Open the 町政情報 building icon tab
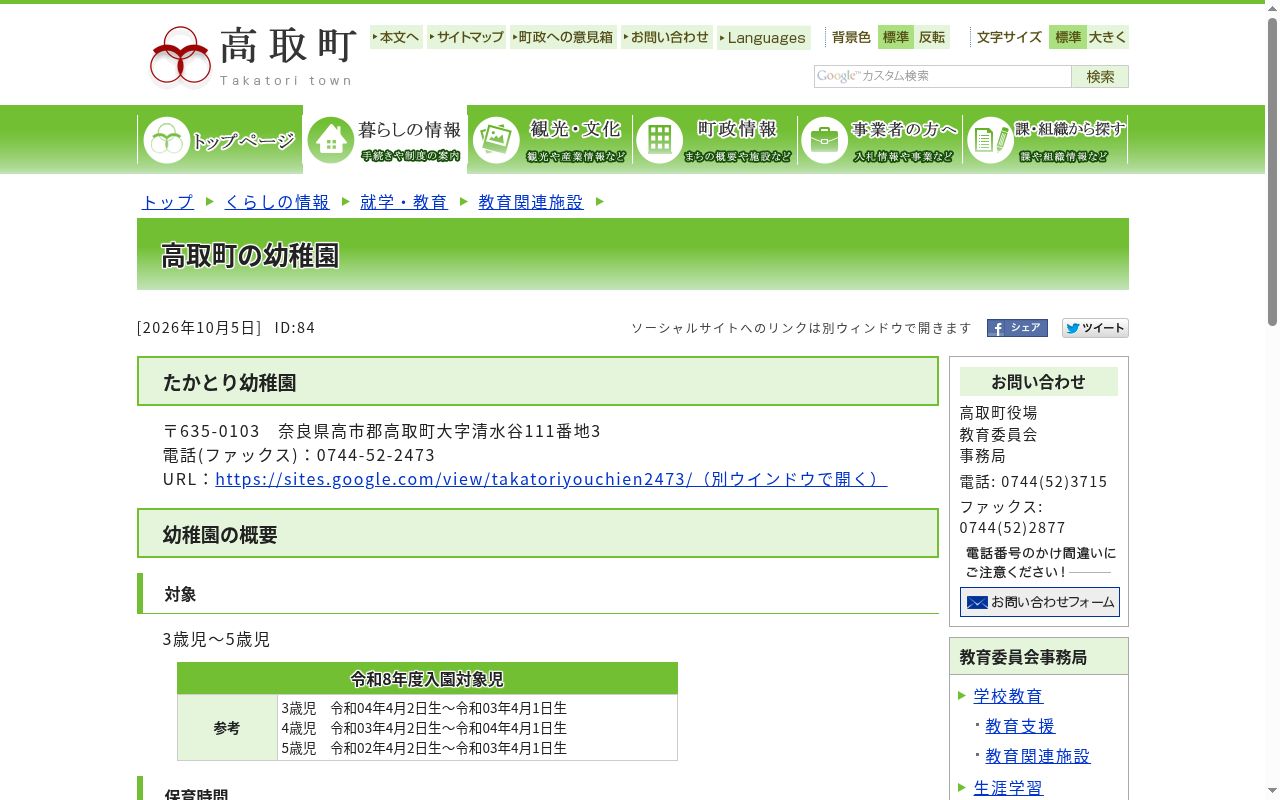 click(715, 140)
